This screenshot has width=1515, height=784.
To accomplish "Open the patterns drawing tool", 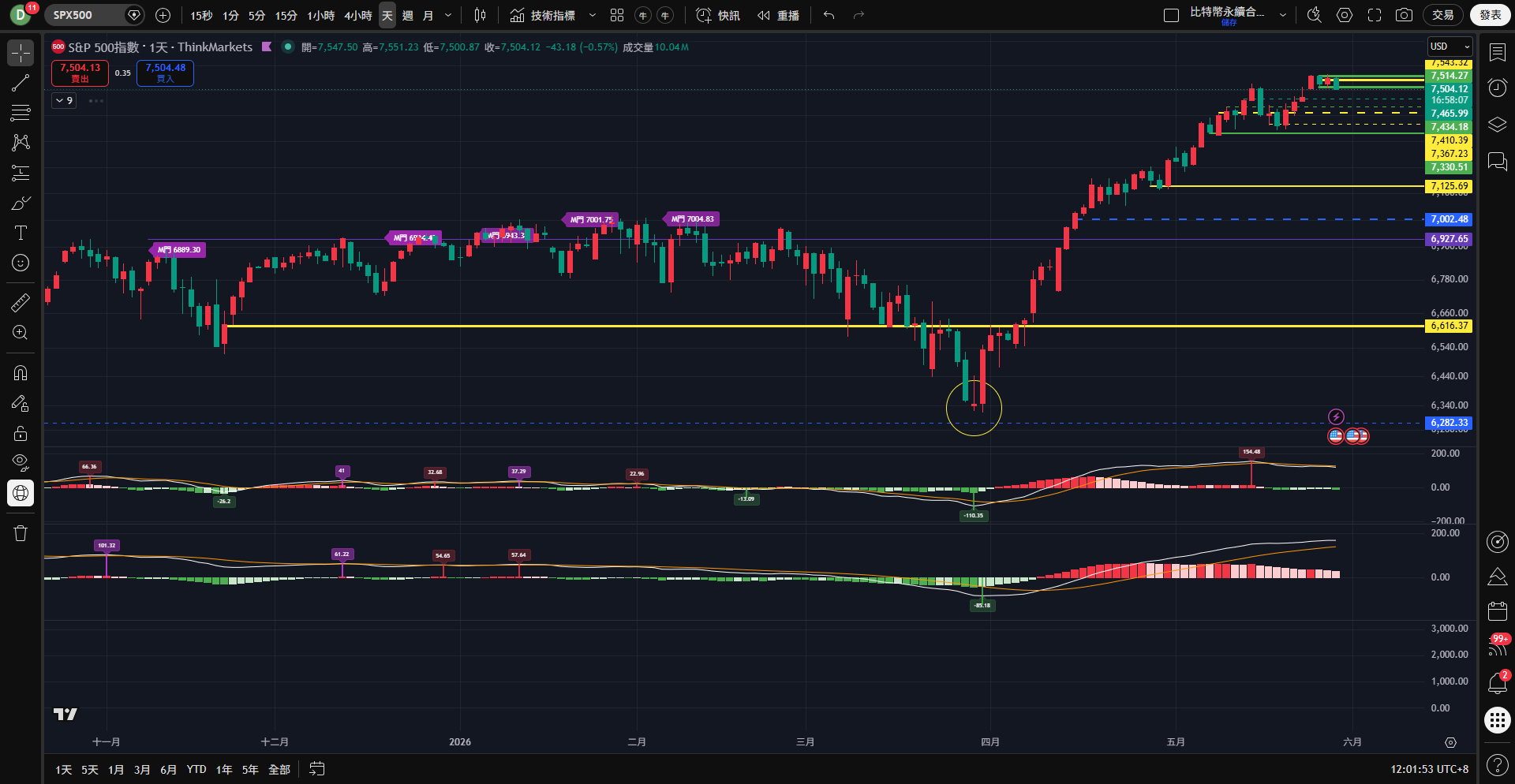I will (x=21, y=143).
